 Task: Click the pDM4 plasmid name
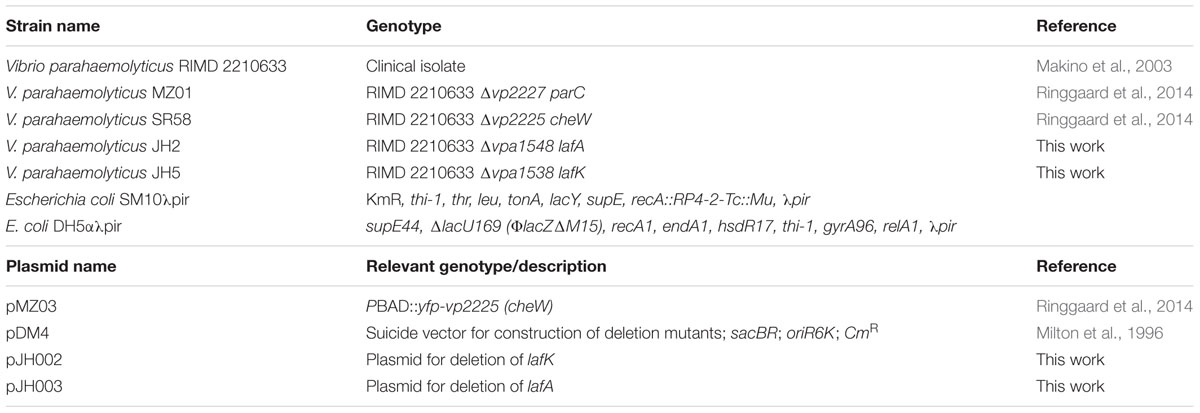[28, 332]
